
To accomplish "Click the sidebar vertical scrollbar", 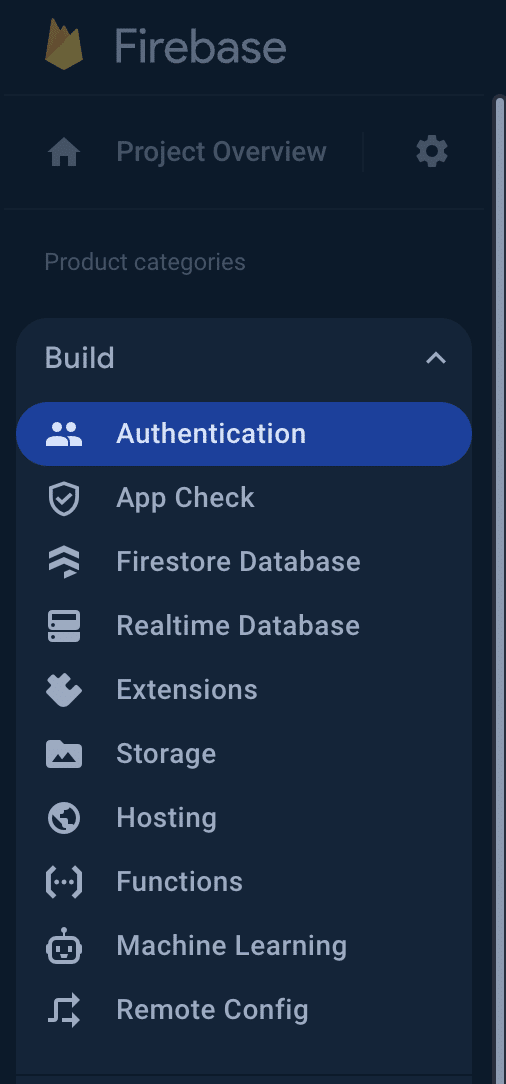I will [499, 590].
